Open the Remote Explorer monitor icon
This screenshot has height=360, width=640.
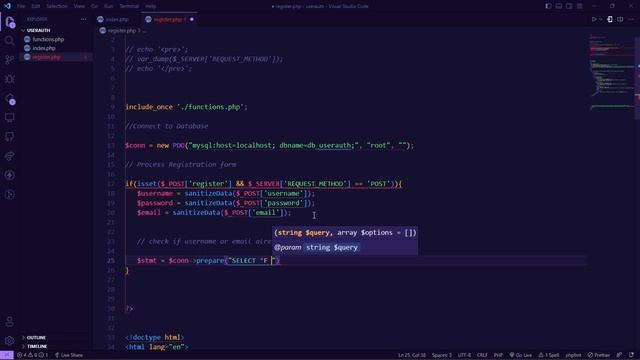pyautogui.click(x=9, y=118)
